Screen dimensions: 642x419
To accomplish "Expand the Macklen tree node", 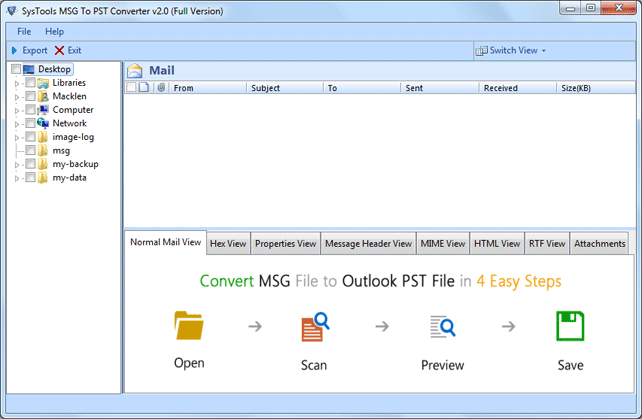I will (17, 97).
